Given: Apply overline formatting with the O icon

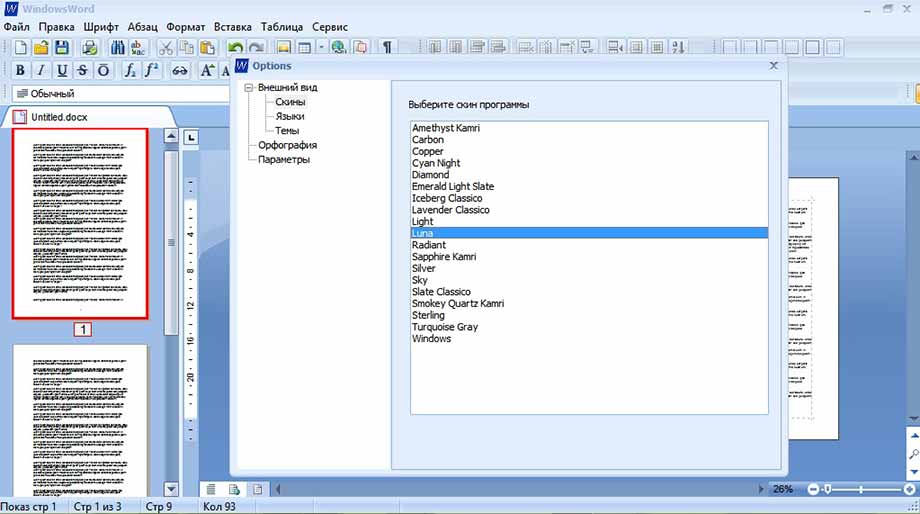Looking at the screenshot, I should (103, 70).
